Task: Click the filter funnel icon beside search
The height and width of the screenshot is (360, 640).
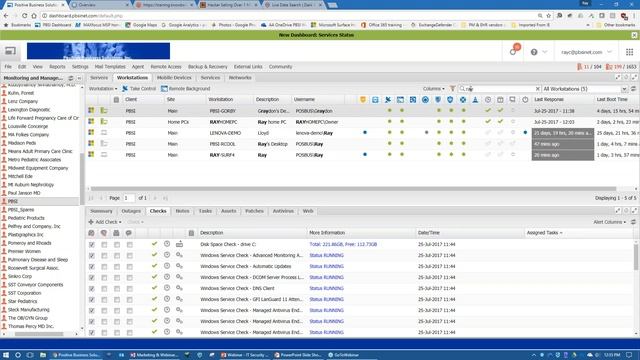Action: 452,89
